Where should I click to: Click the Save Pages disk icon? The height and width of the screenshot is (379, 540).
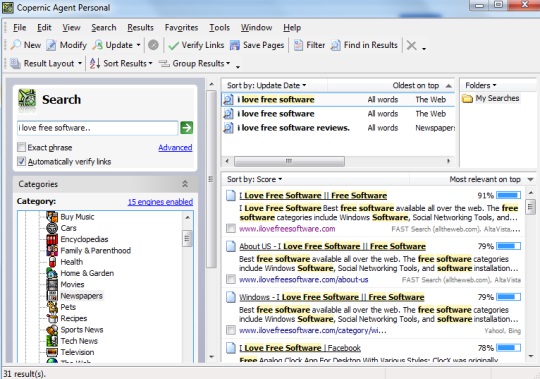(235, 45)
